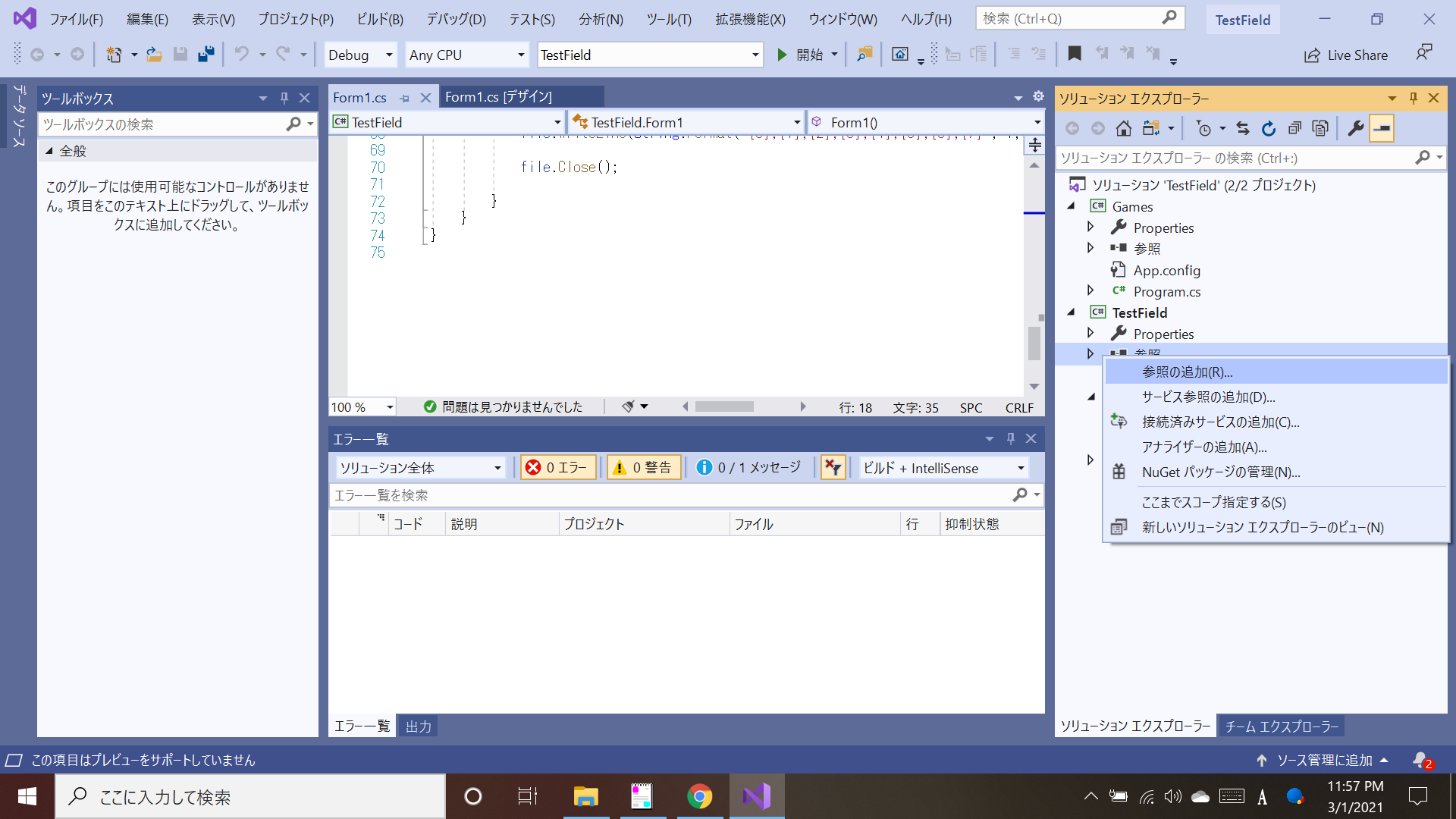
Task: Toggle the 0 エラー errors filter
Action: pyautogui.click(x=557, y=468)
